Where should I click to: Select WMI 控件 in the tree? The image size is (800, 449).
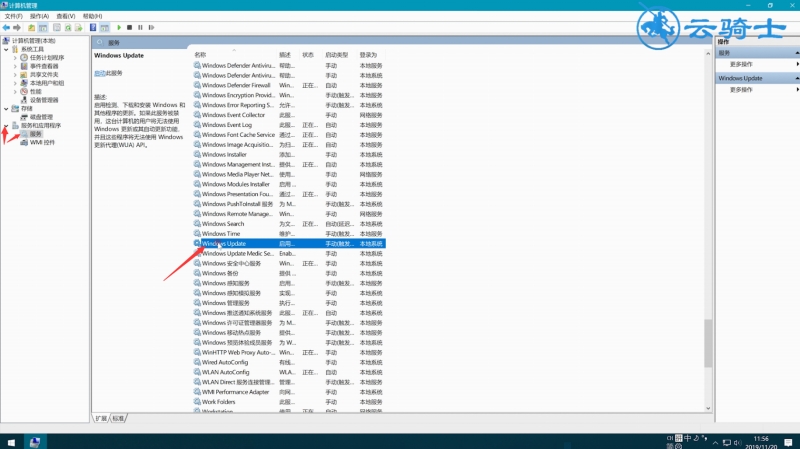(x=42, y=142)
